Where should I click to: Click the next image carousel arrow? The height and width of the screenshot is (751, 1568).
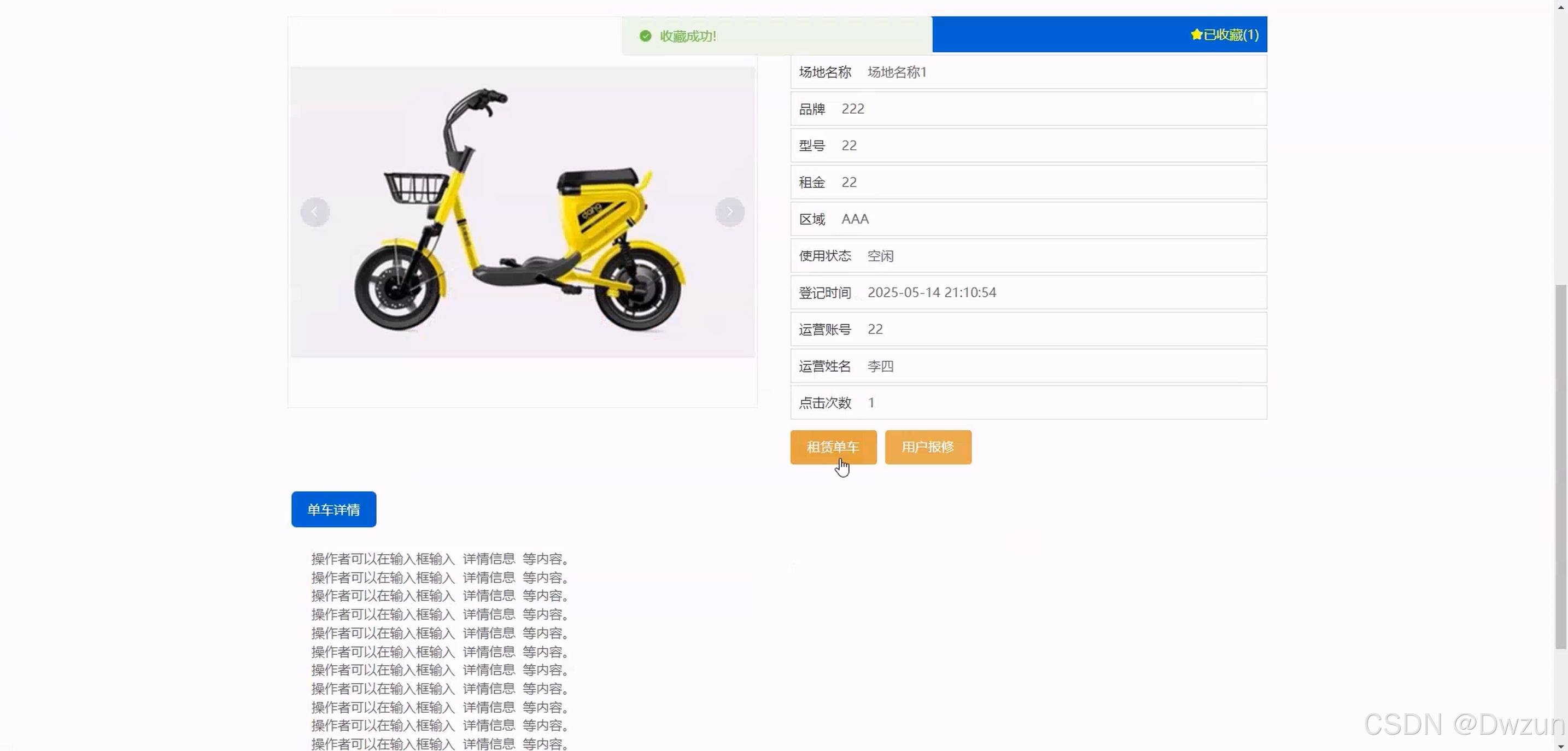pos(729,212)
